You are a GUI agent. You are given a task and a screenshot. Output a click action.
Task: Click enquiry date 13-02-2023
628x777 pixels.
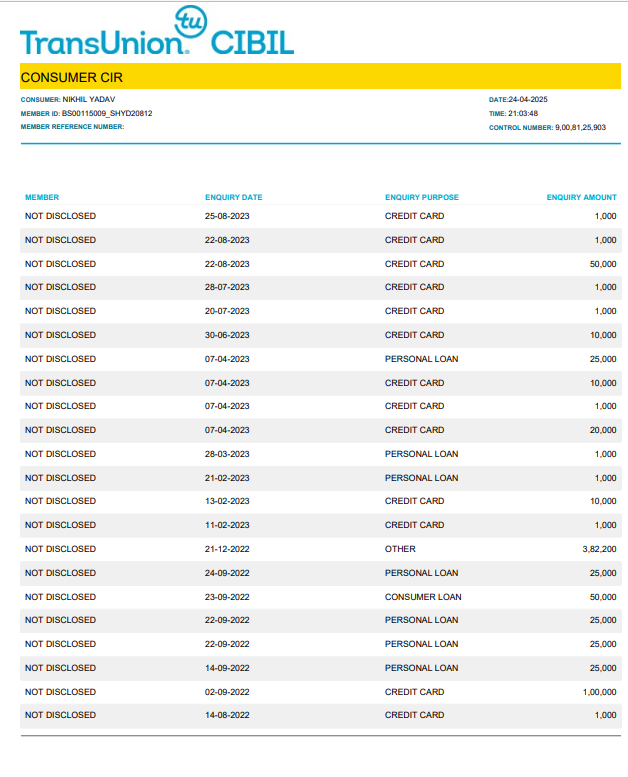pyautogui.click(x=227, y=501)
